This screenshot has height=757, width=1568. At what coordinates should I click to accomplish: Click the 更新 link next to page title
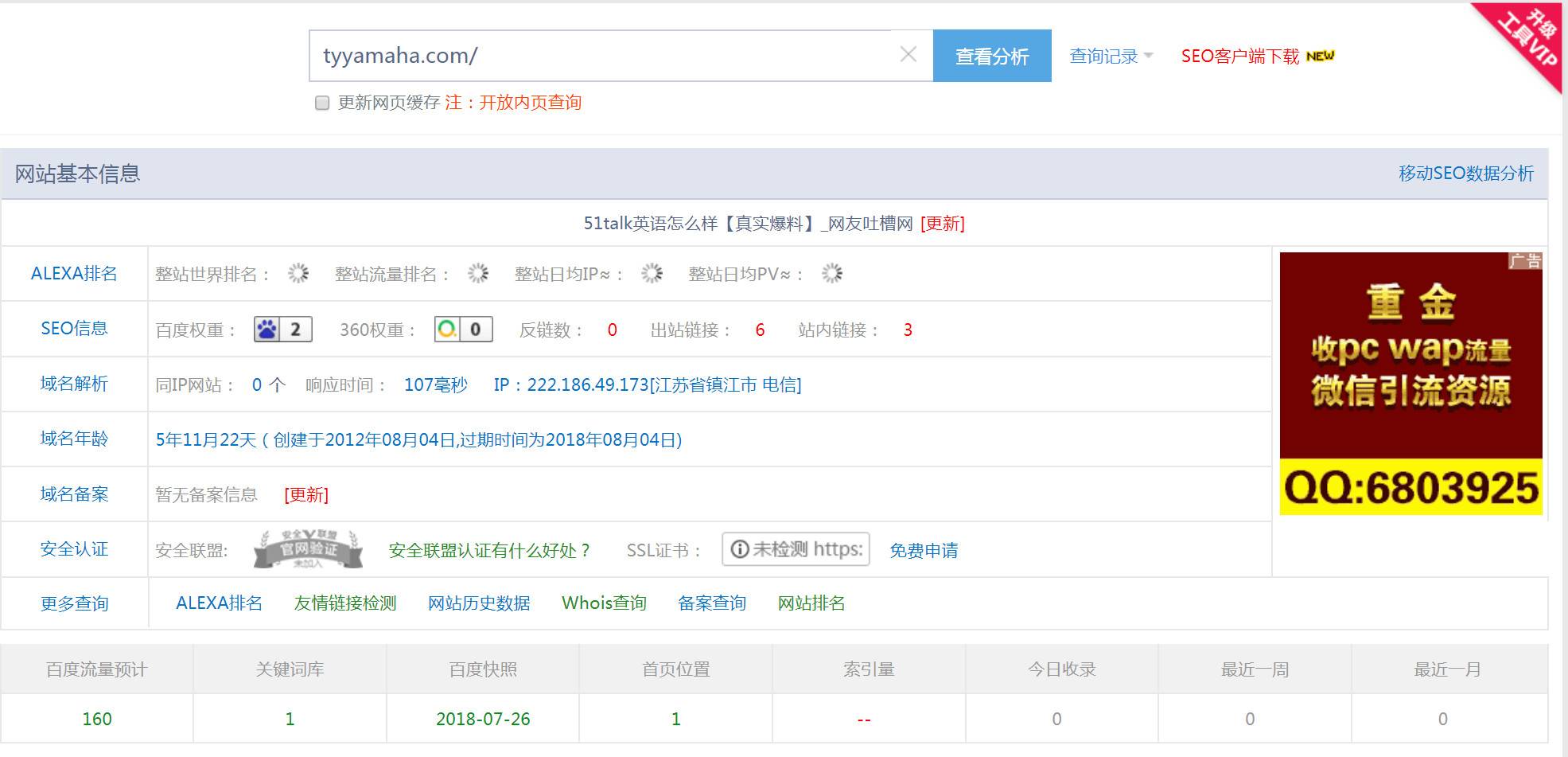[x=943, y=224]
